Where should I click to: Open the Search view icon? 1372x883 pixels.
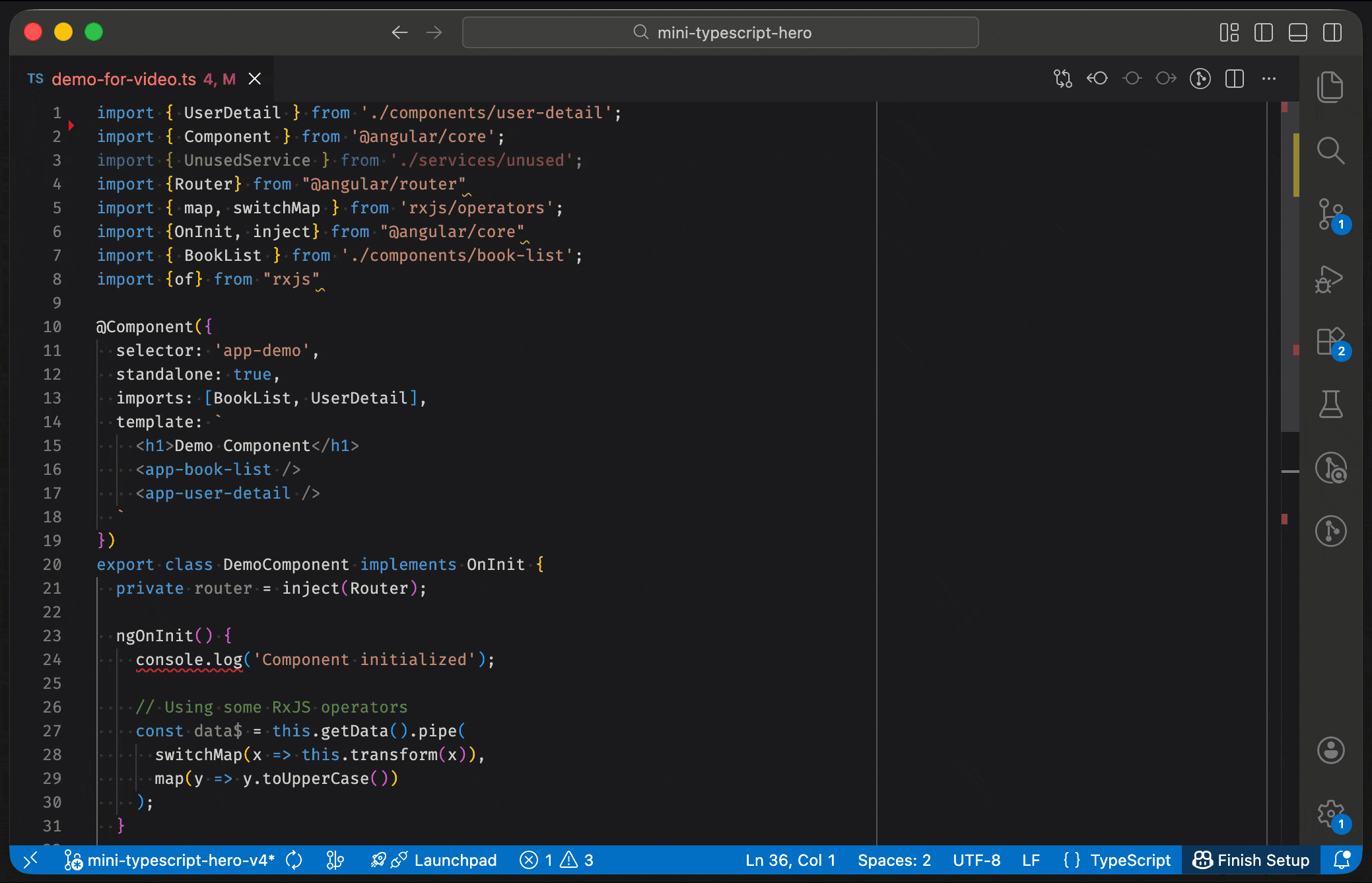click(x=1330, y=151)
